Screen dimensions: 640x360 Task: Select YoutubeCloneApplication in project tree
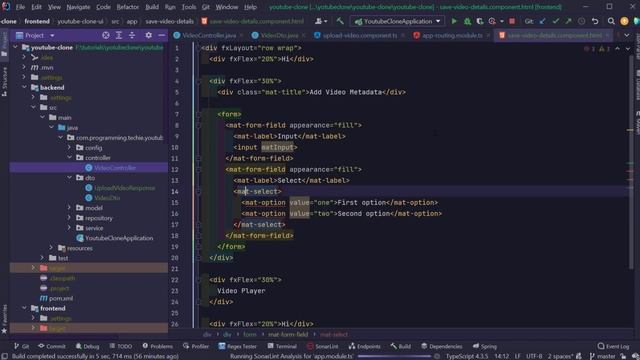(119, 238)
